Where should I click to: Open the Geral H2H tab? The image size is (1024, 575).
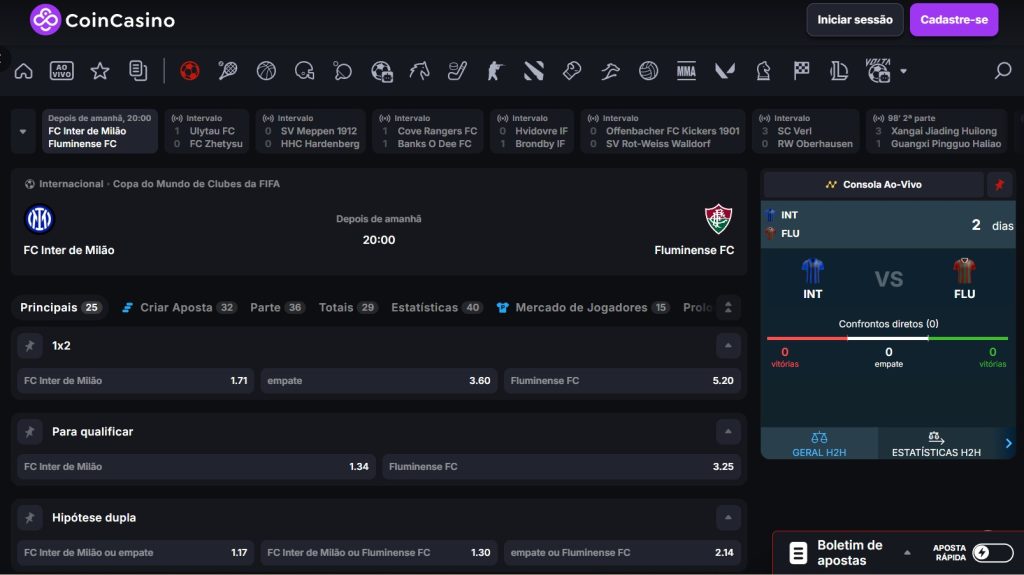(x=819, y=444)
